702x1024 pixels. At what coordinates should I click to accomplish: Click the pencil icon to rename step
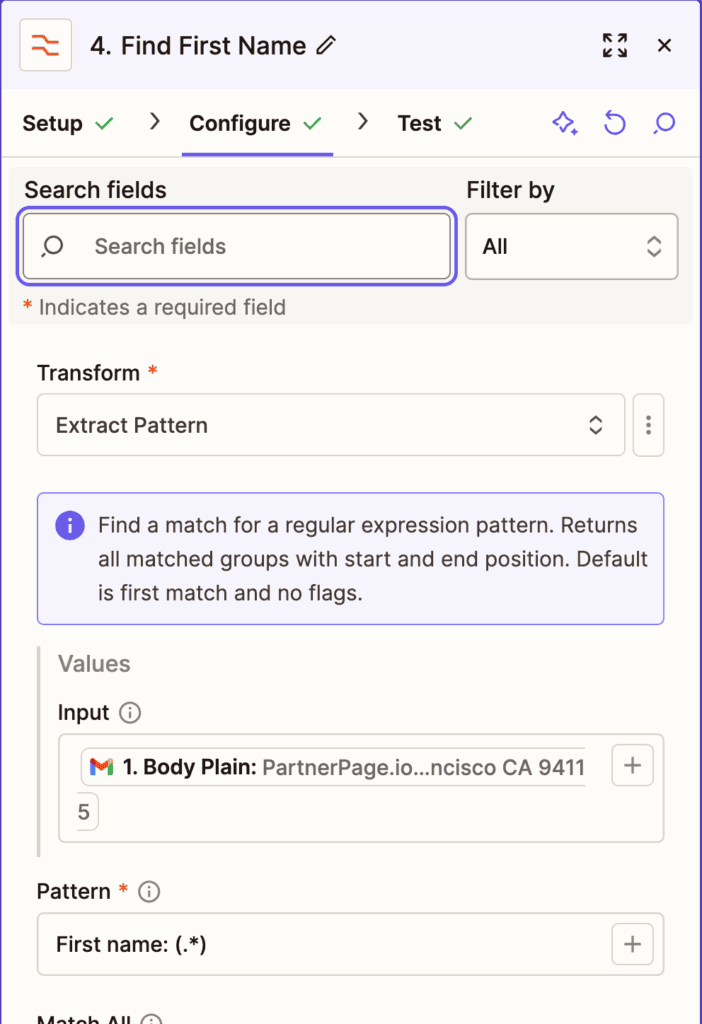[x=326, y=45]
